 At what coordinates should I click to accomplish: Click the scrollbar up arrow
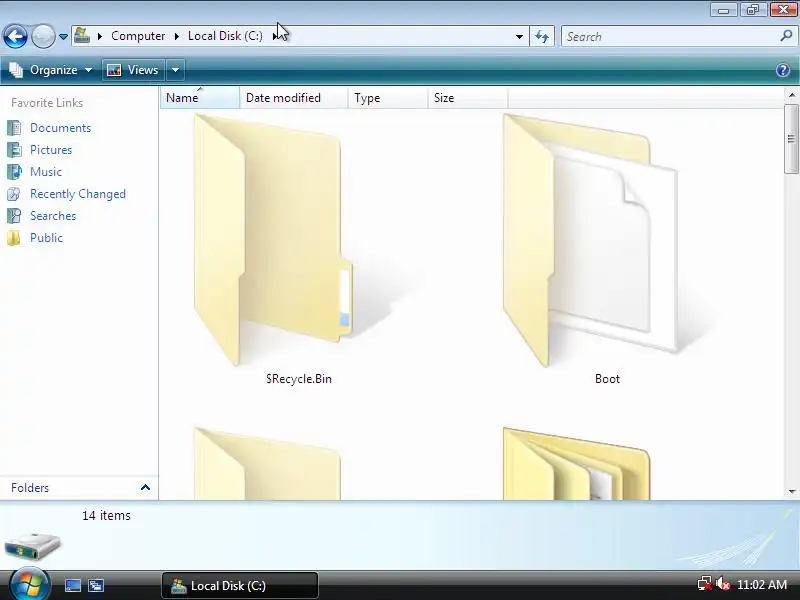pos(791,95)
